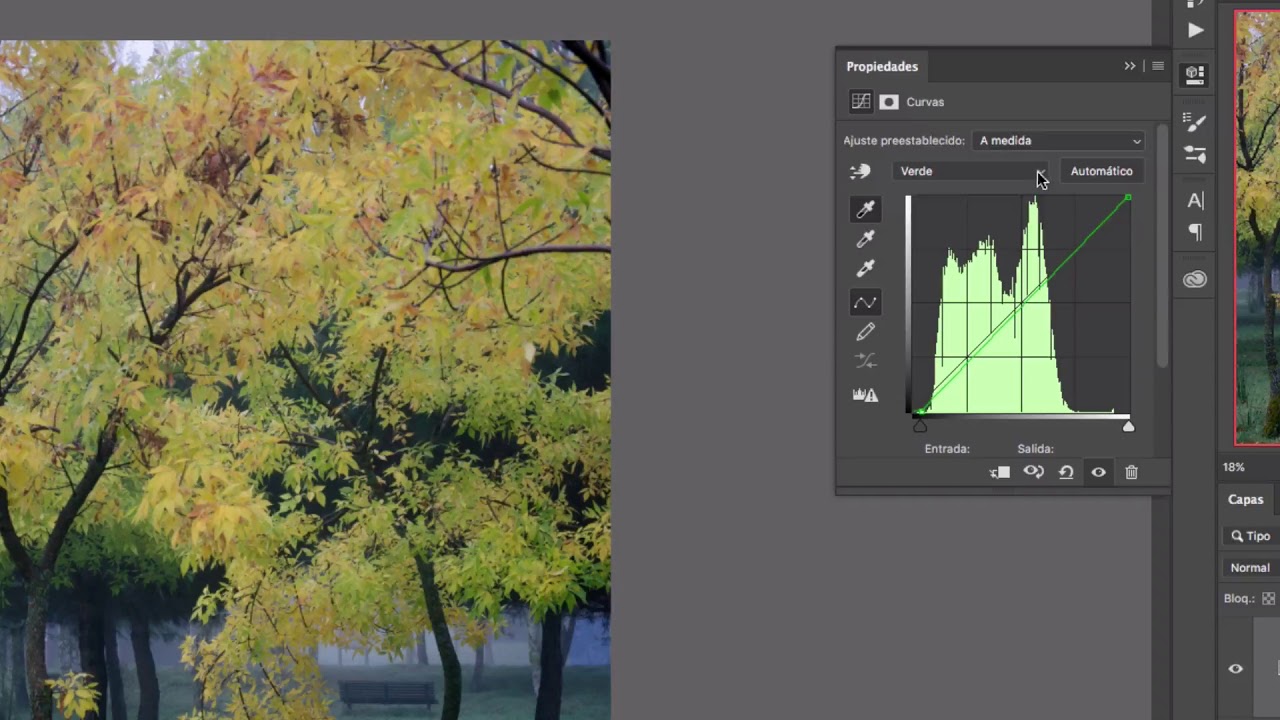Click the navigator image thumbnail
1280x720 pixels.
(x=1257, y=227)
